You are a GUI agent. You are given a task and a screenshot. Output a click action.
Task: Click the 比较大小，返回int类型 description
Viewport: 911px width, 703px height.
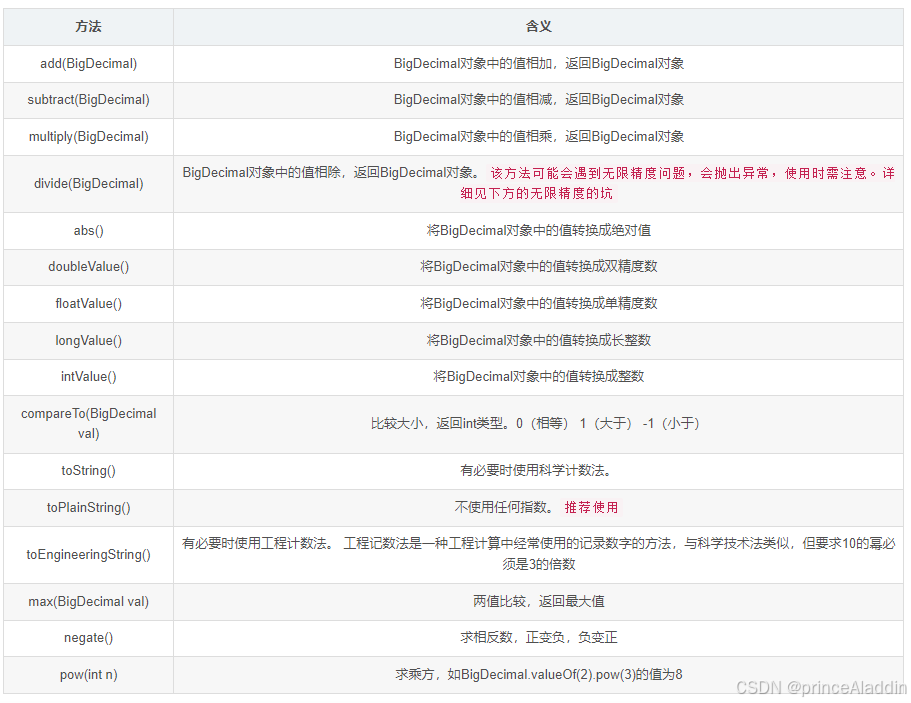coord(535,424)
